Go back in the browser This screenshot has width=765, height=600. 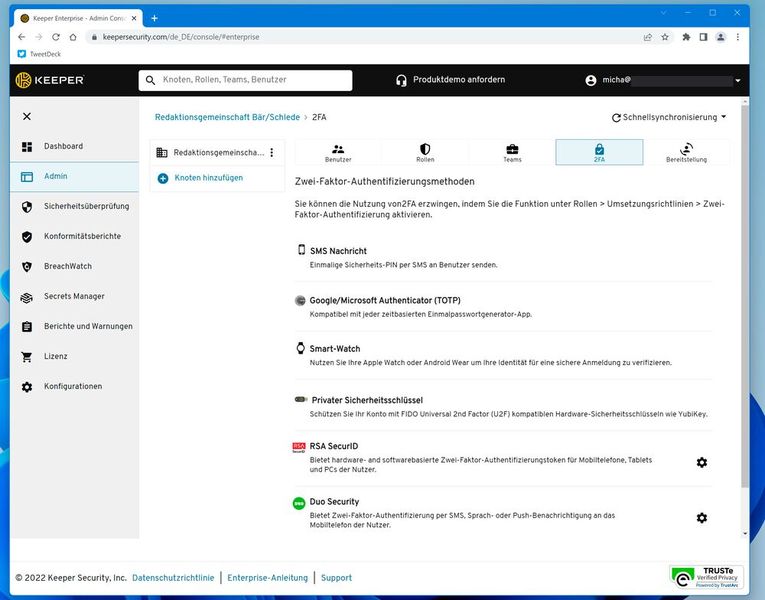click(x=21, y=37)
